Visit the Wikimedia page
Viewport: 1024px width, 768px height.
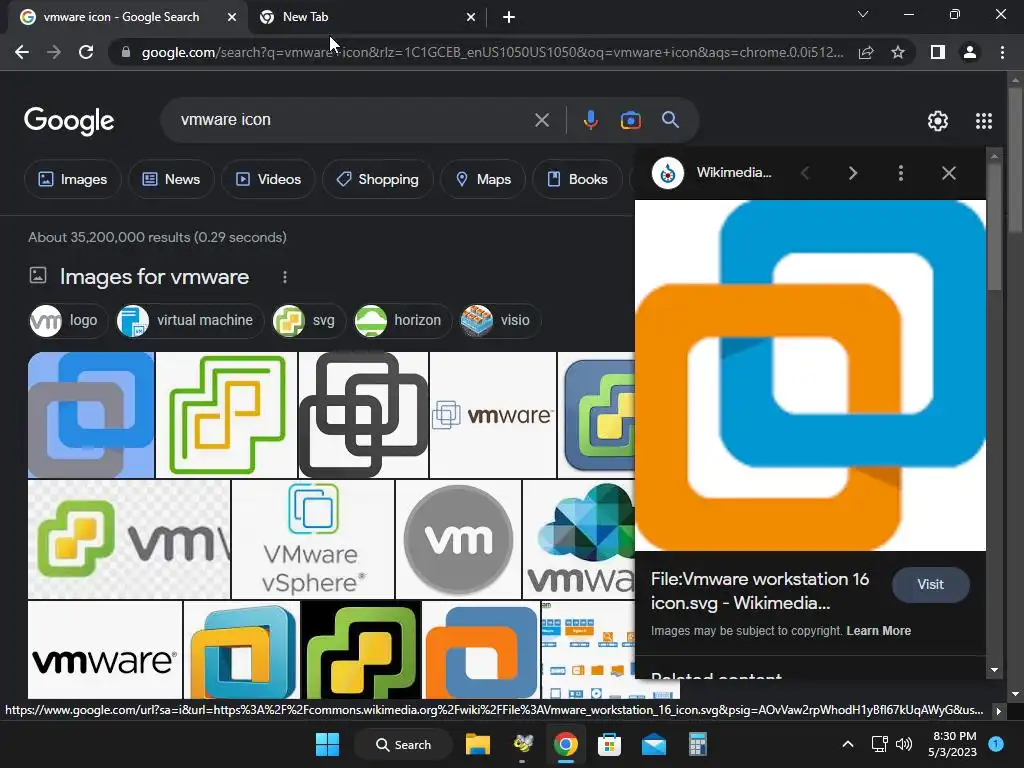tap(931, 584)
